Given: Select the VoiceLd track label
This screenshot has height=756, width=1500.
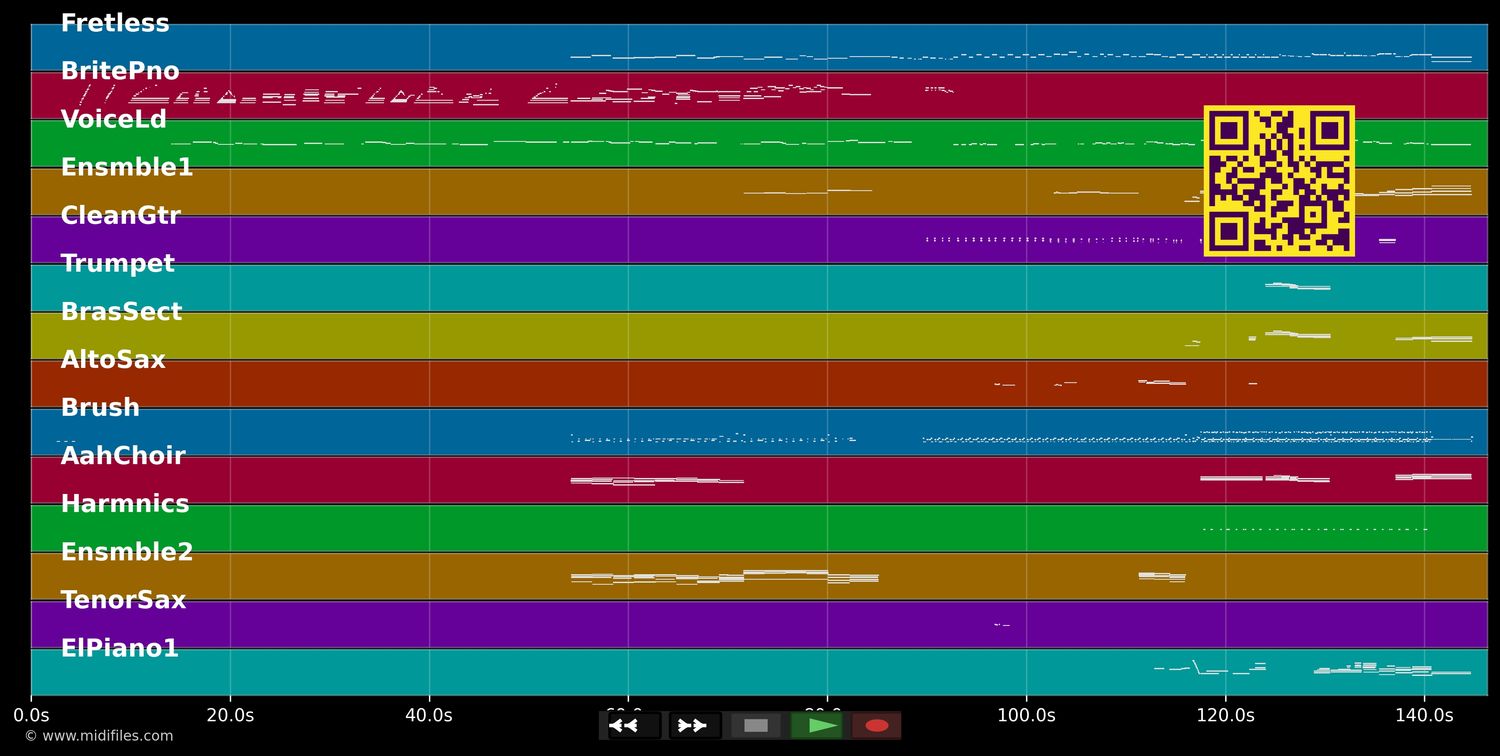Looking at the screenshot, I should (x=114, y=120).
